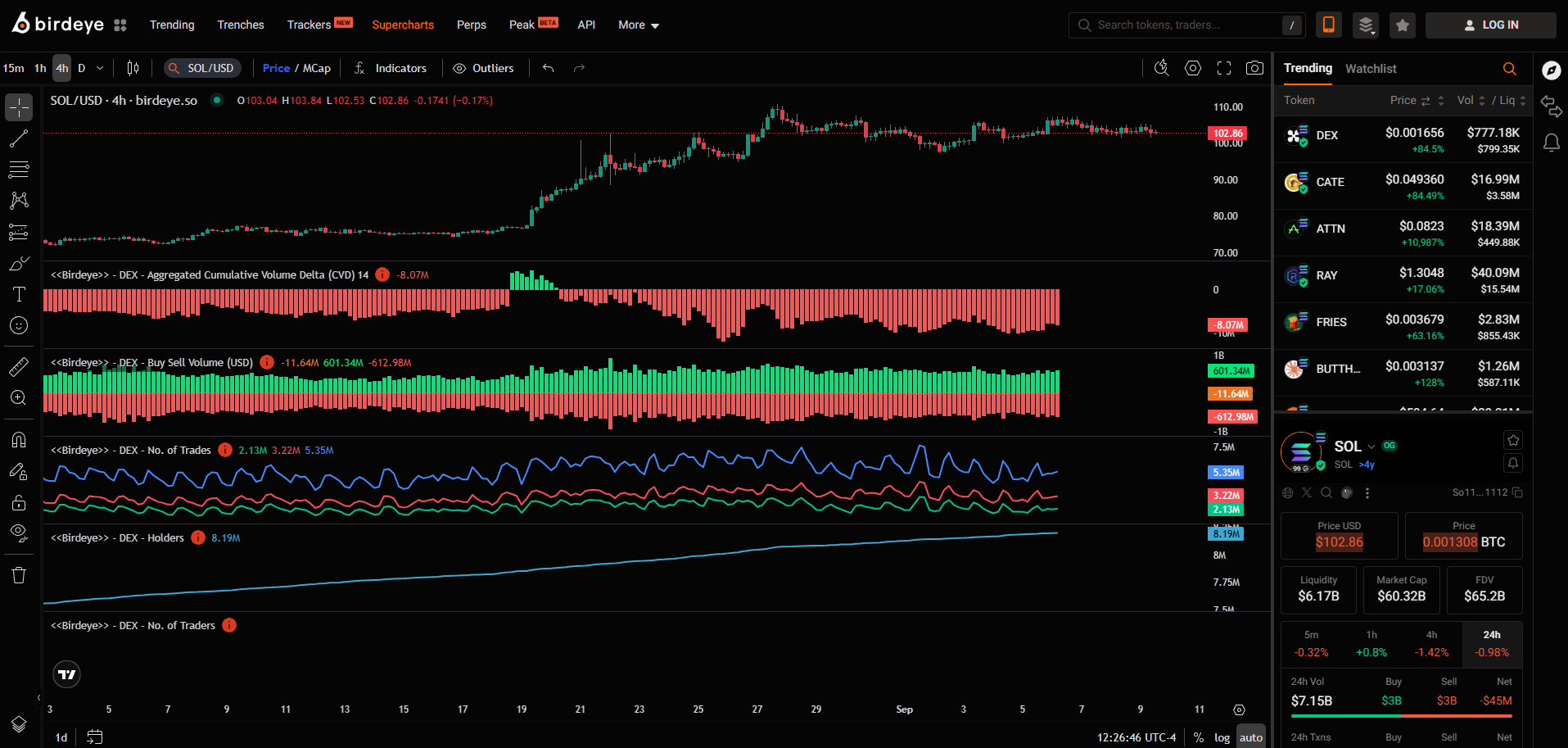The height and width of the screenshot is (748, 1568).
Task: Toggle Outliers visibility
Action: (x=483, y=68)
